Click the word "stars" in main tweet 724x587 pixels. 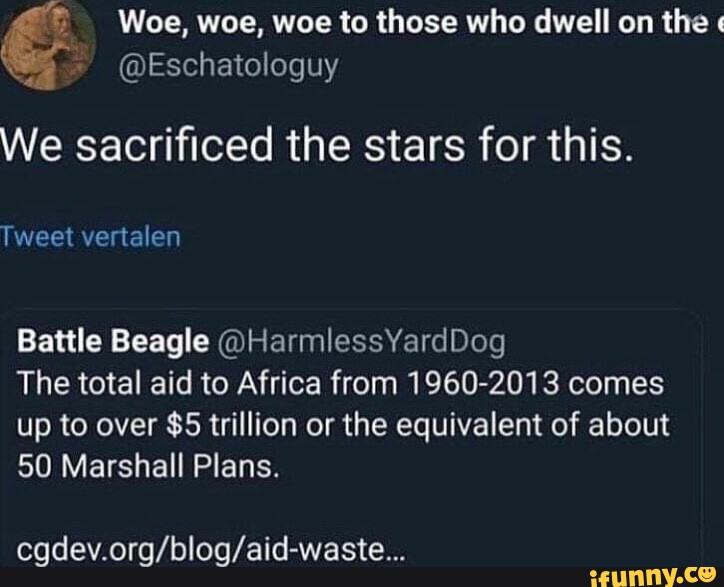(414, 145)
